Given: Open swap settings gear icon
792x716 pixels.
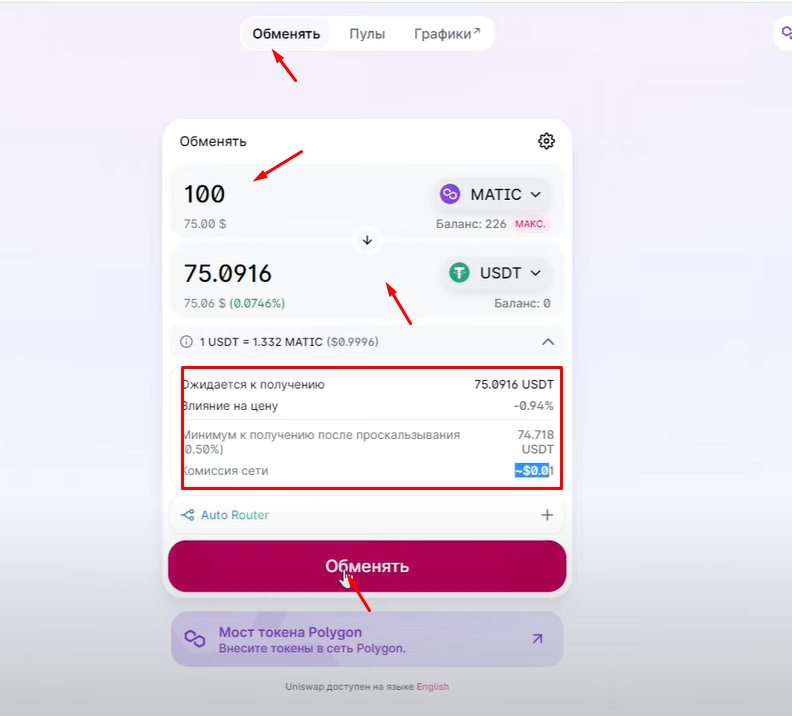Looking at the screenshot, I should (546, 141).
